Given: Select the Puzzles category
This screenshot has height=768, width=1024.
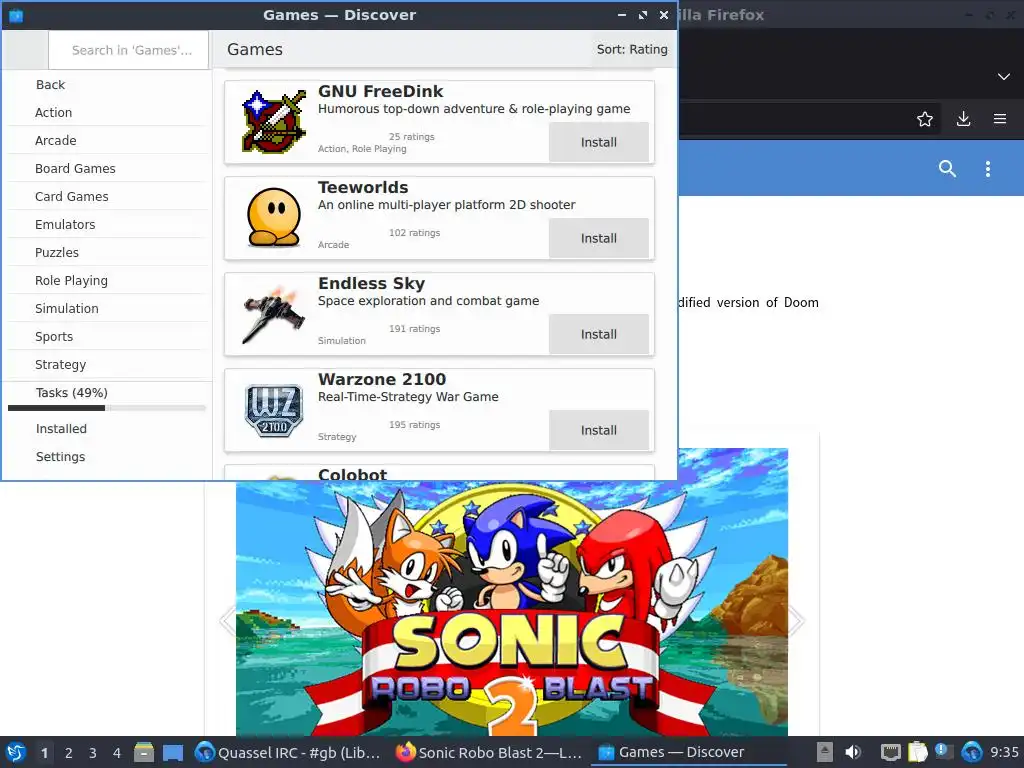Looking at the screenshot, I should [108, 253].
